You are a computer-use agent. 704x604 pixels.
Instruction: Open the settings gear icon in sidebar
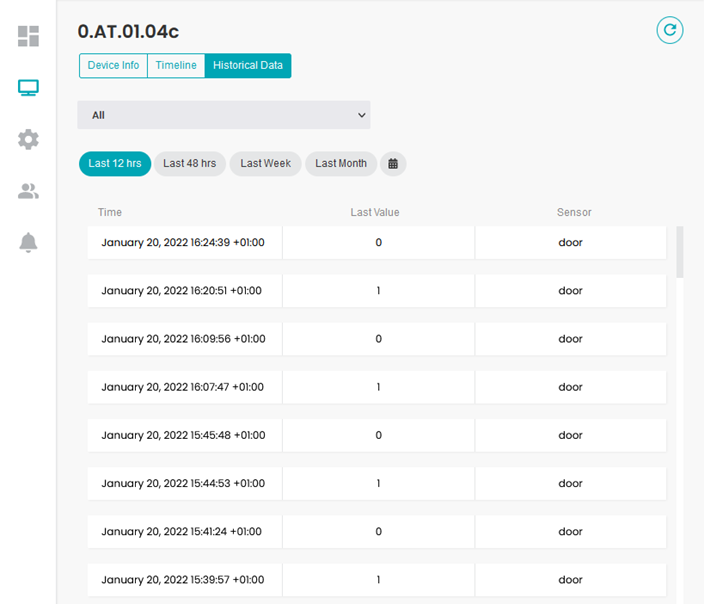pyautogui.click(x=28, y=139)
